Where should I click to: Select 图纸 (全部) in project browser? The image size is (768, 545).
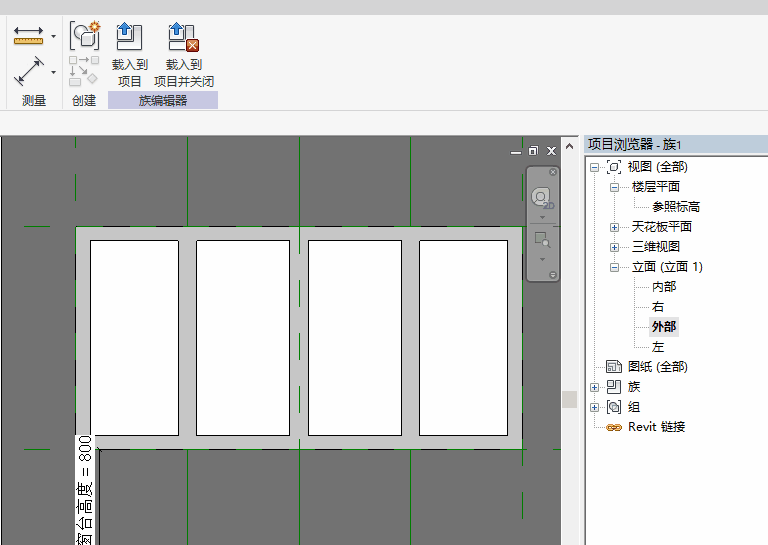(657, 367)
